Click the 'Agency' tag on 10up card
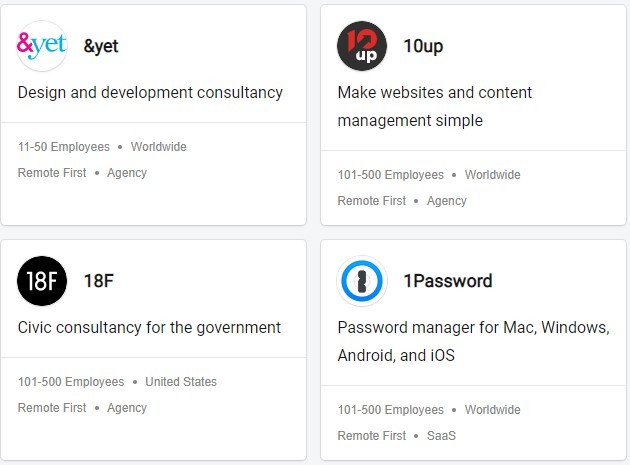The height and width of the screenshot is (465, 630). point(446,201)
